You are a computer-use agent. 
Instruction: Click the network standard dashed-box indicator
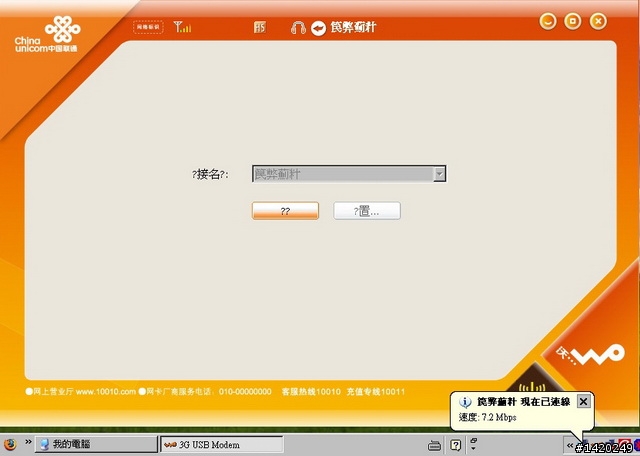coord(148,27)
